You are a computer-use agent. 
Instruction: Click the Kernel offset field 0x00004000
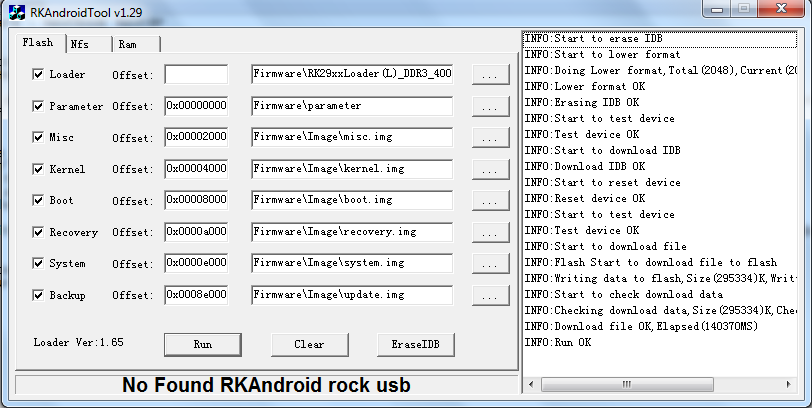[196, 169]
